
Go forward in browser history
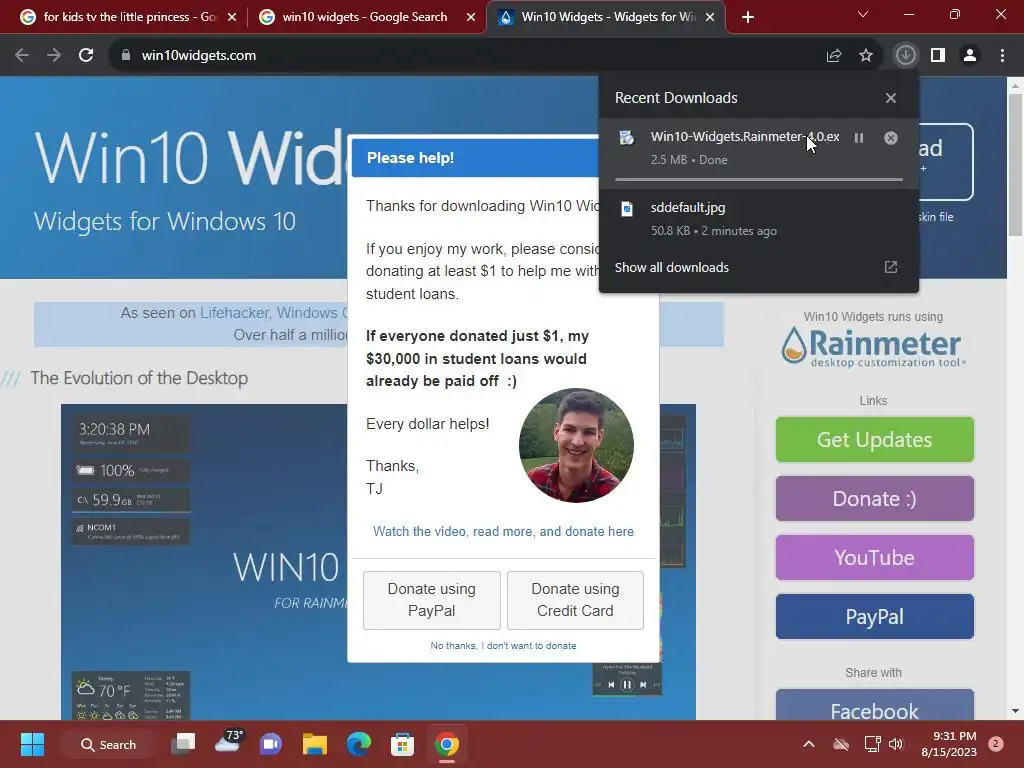click(54, 56)
